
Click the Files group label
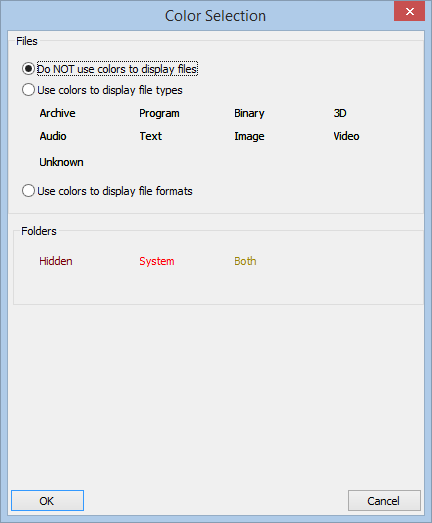27,41
